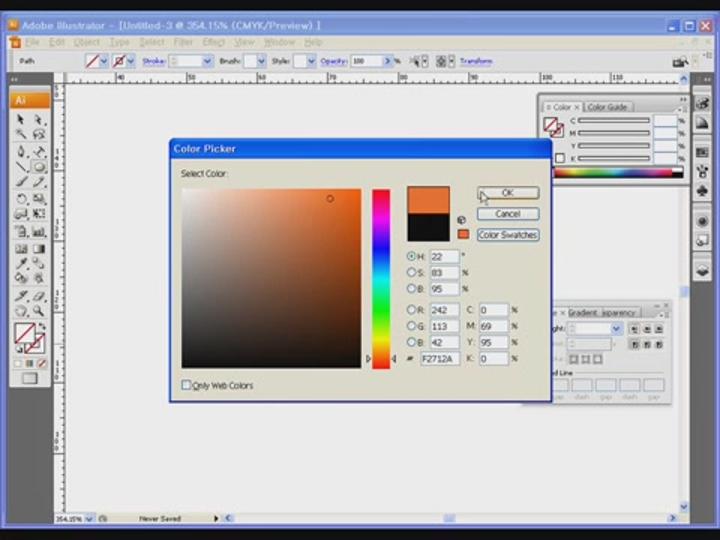Open the Style dropdown

tap(311, 61)
